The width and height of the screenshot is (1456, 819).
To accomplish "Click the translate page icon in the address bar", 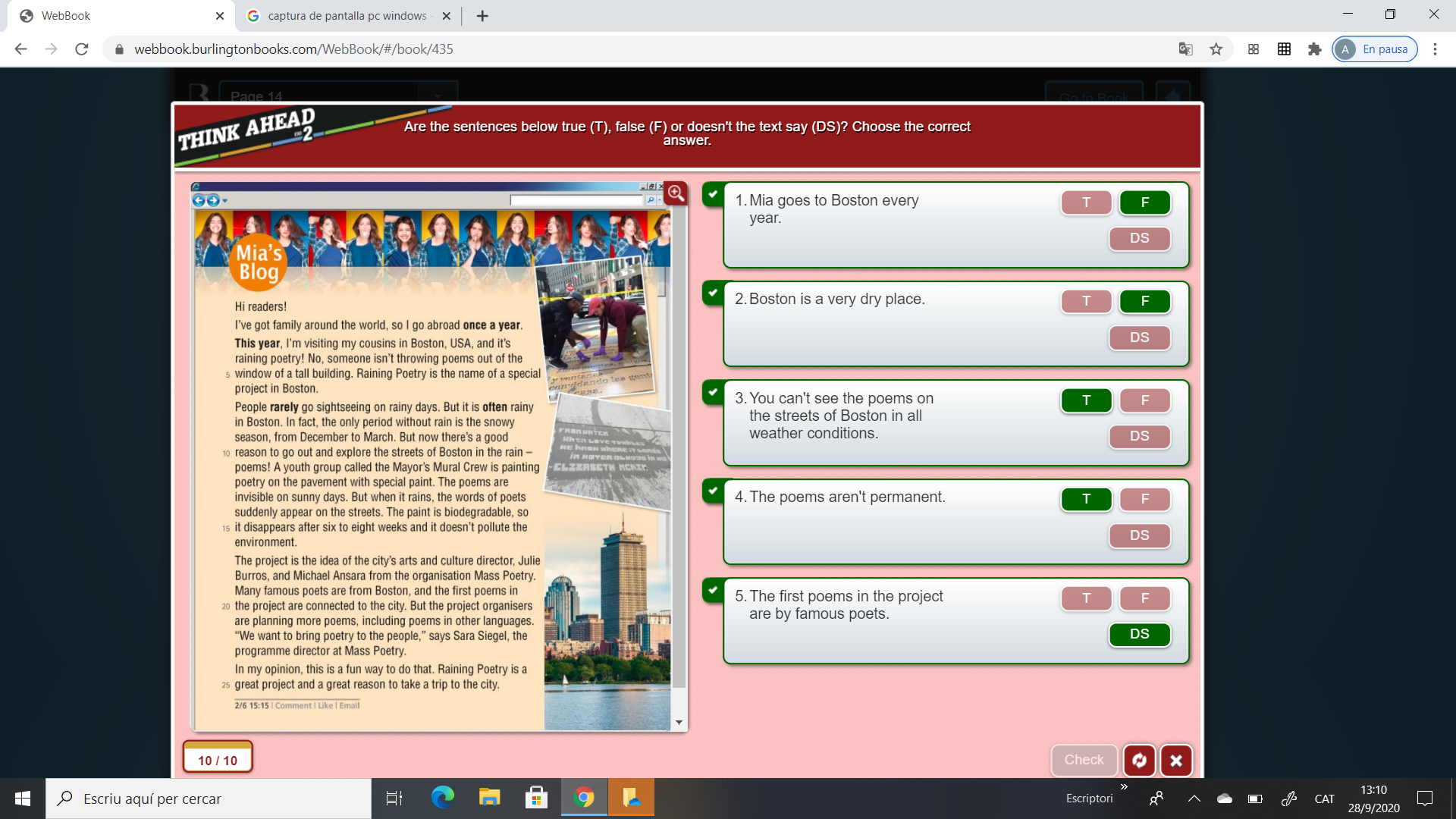I will (x=1185, y=49).
